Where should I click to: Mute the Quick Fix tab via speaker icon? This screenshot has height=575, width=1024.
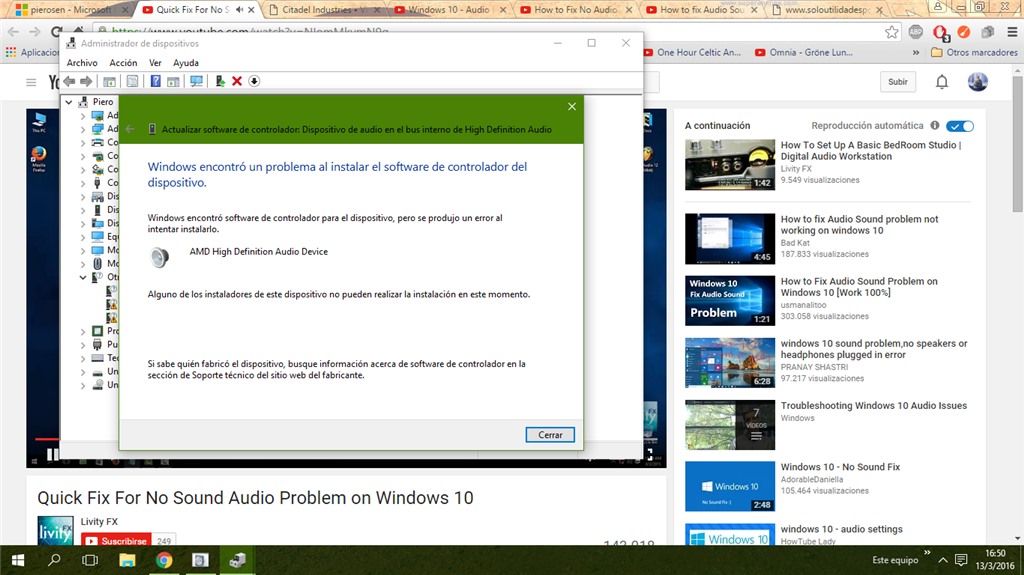point(239,10)
